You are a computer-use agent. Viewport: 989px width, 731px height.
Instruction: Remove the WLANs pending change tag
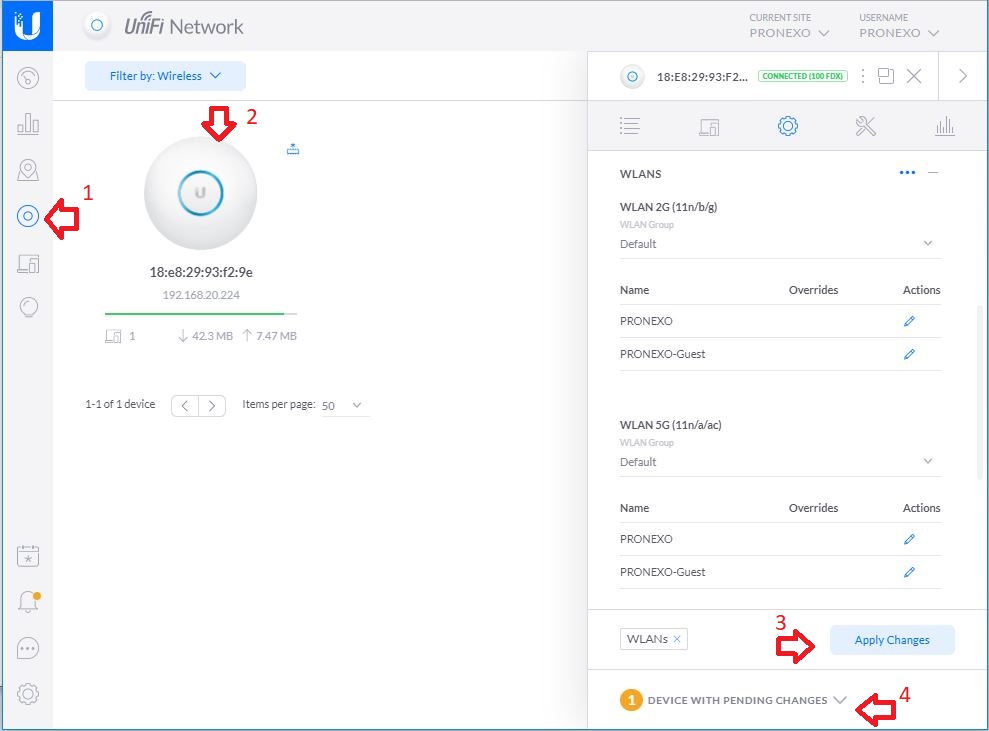click(x=677, y=639)
